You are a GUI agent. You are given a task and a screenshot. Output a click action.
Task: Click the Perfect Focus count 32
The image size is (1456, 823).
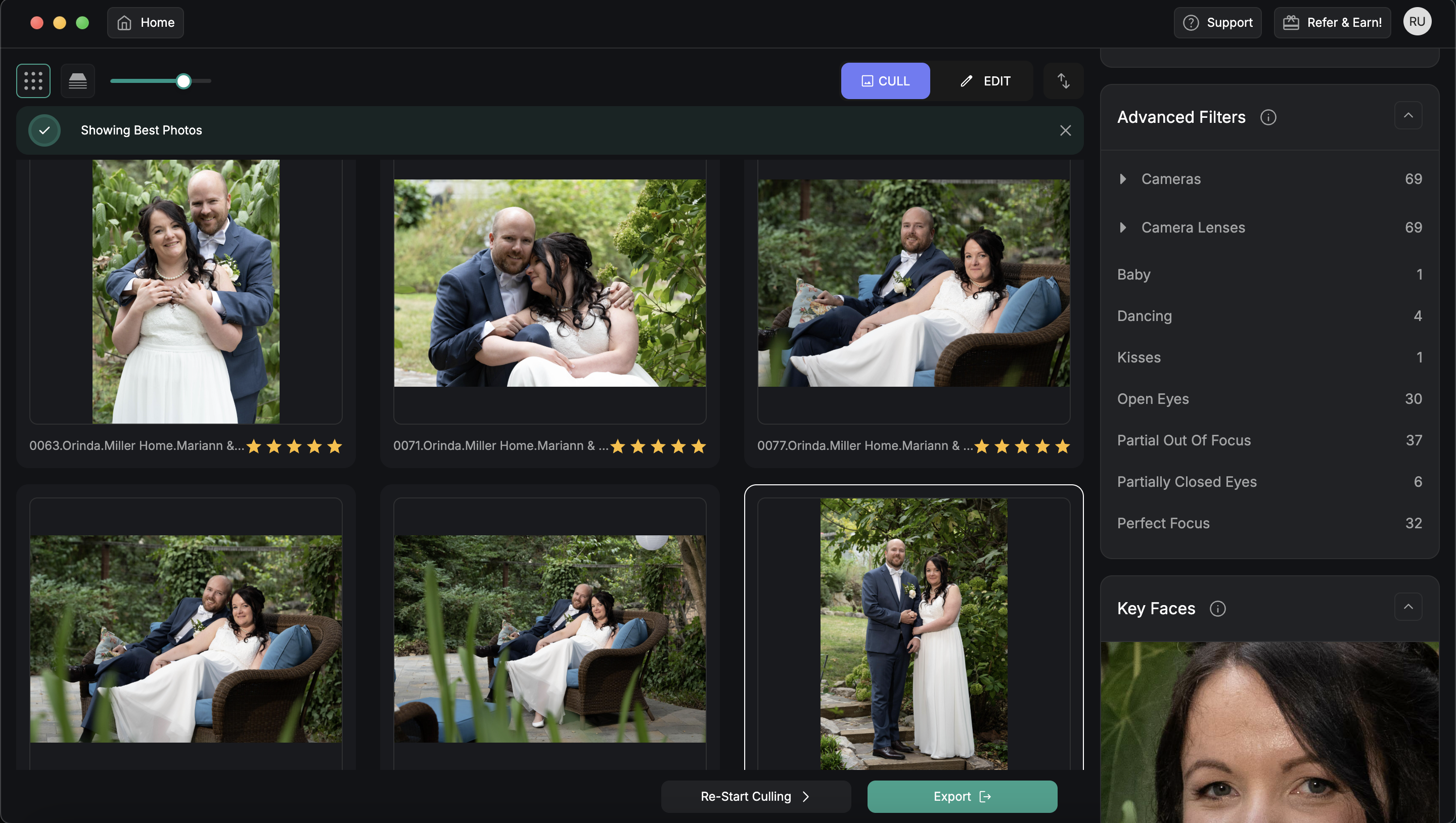[x=1413, y=523]
